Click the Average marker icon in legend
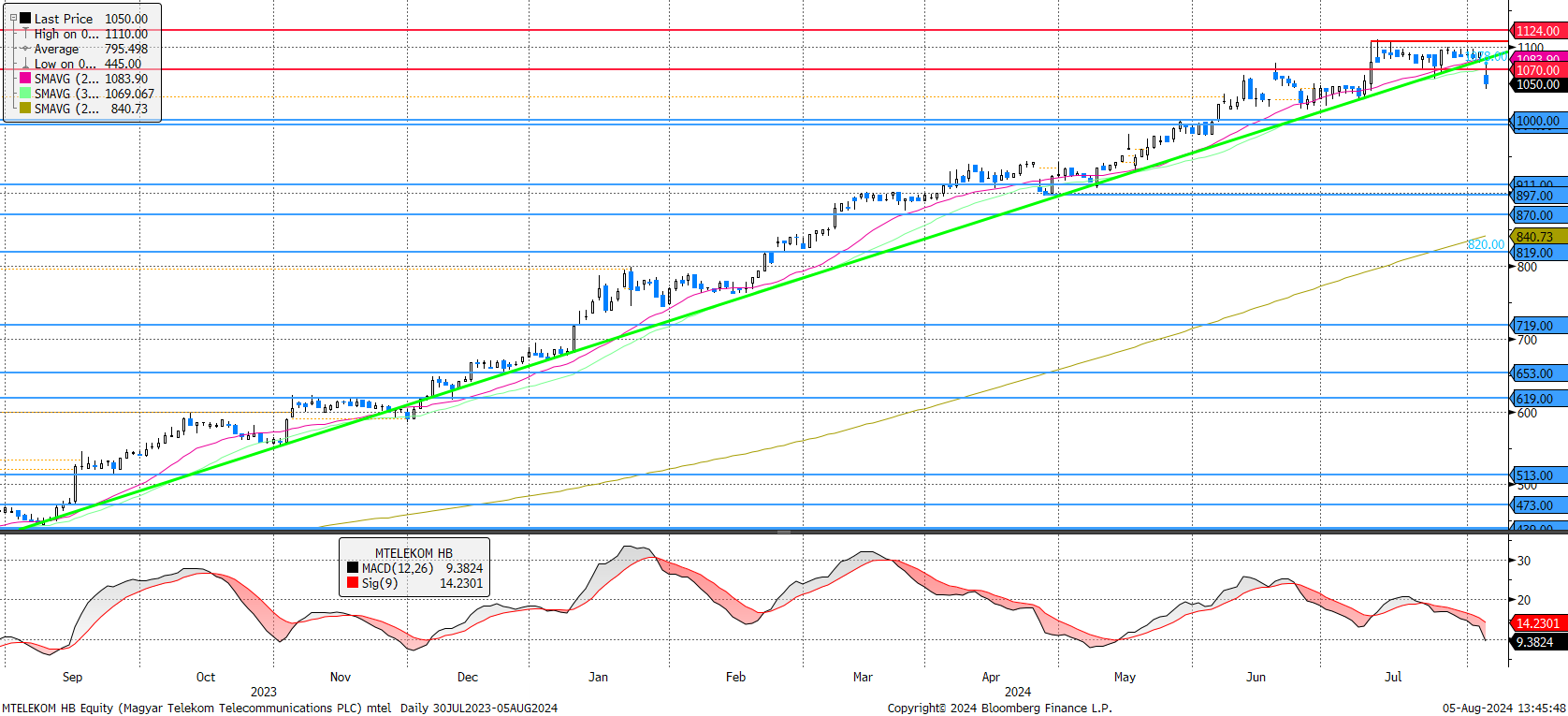 point(25,49)
